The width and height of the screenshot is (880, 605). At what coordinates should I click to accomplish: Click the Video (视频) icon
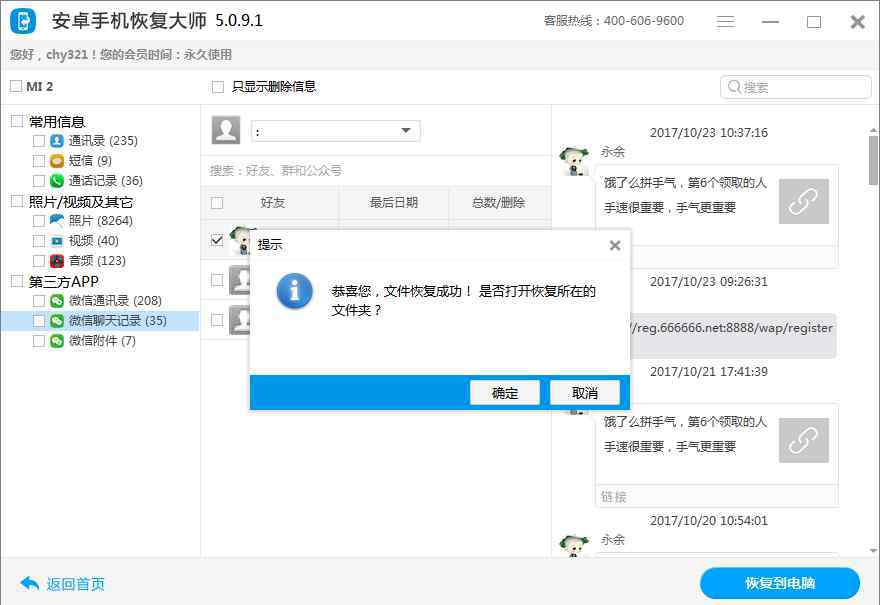(57, 241)
